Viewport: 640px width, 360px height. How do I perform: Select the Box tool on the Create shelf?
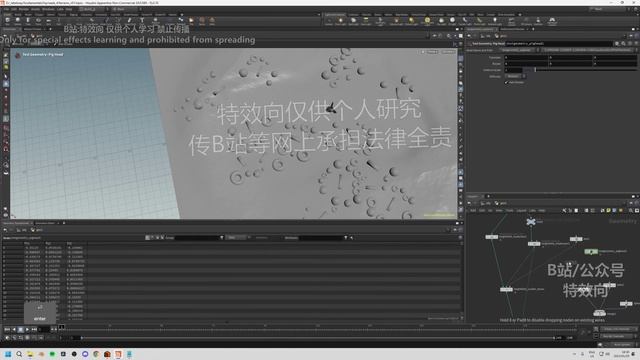pyautogui.click(x=7, y=21)
